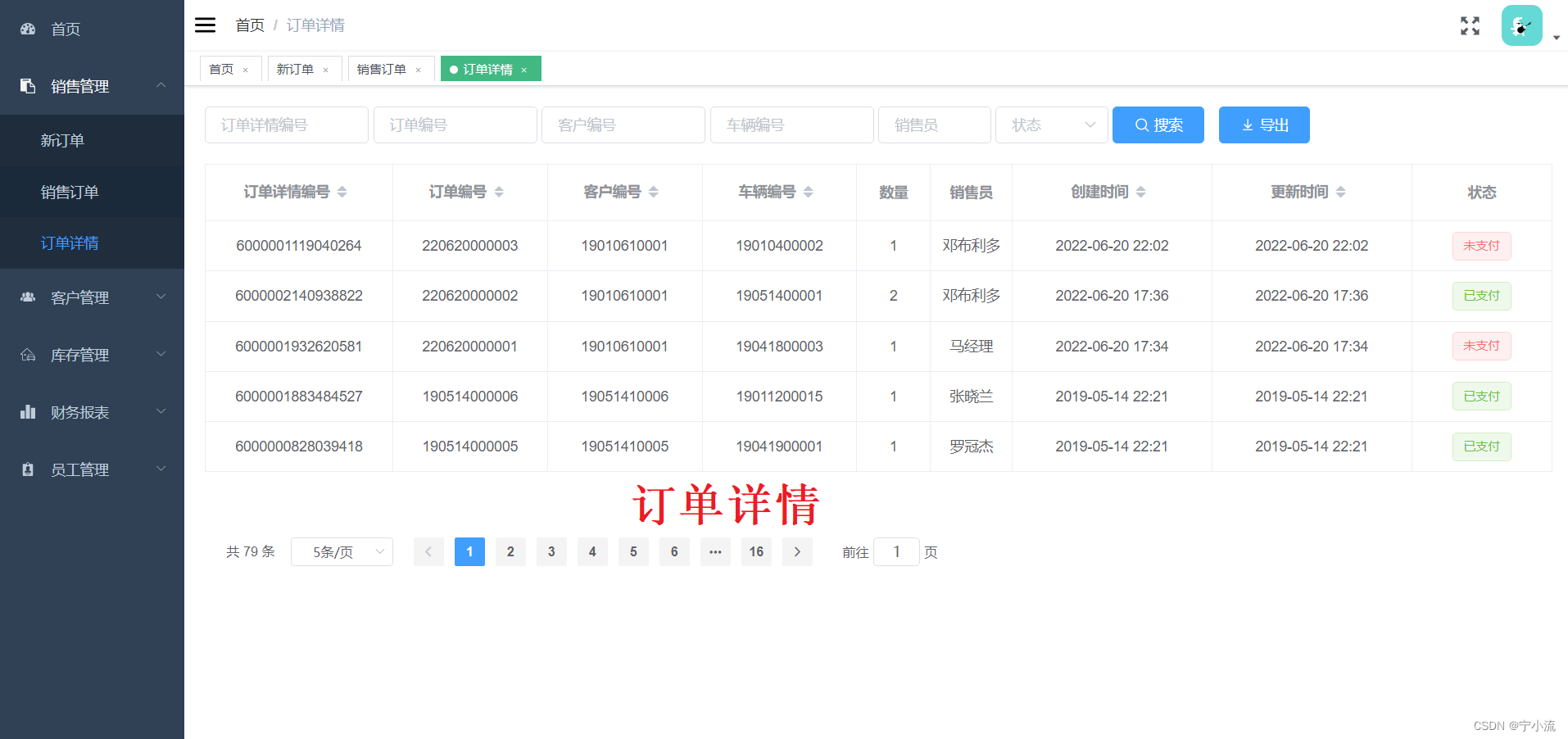1568x739 pixels.
Task: Expand the 客户管理 menu arrow
Action: point(161,297)
